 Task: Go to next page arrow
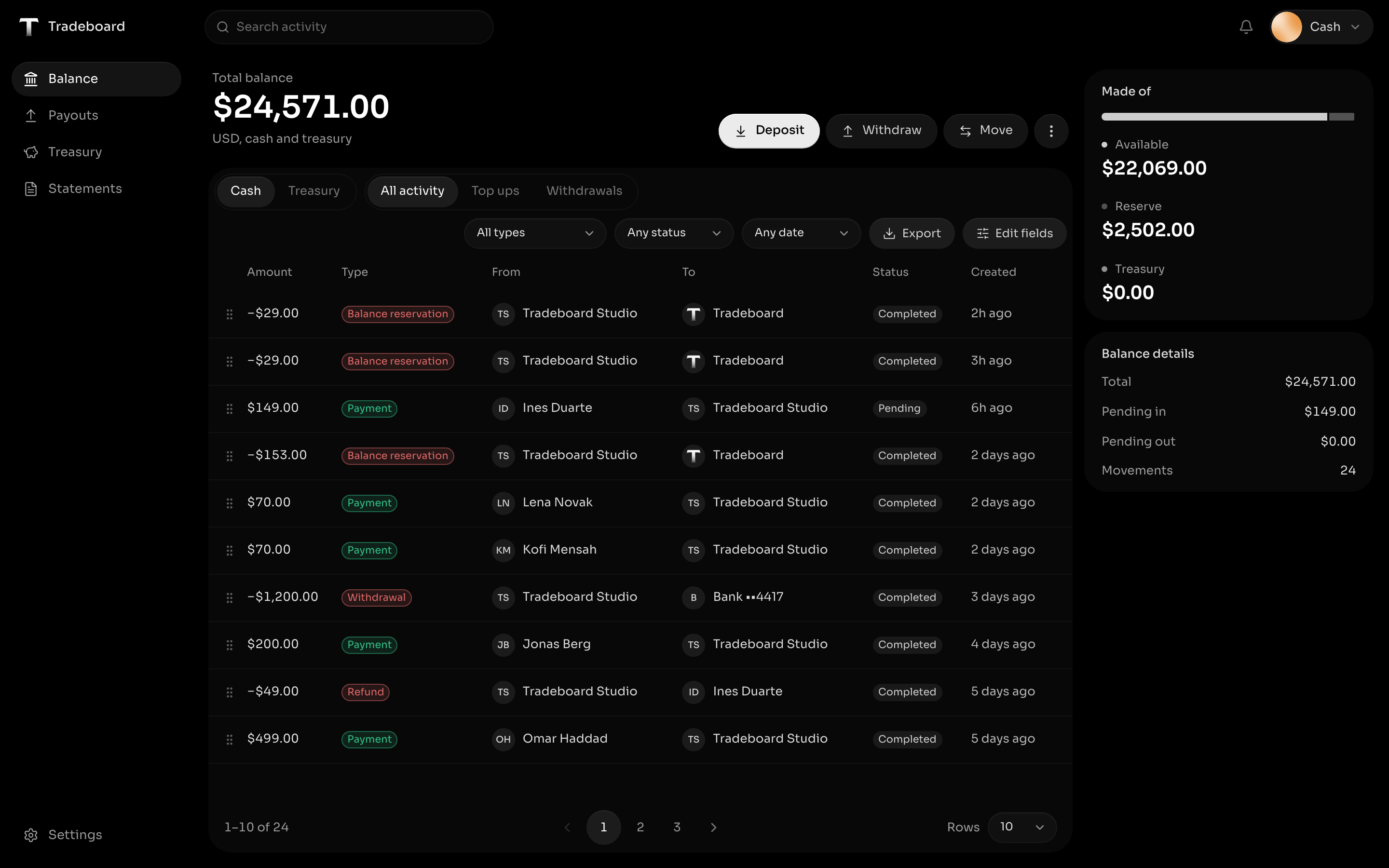713,827
